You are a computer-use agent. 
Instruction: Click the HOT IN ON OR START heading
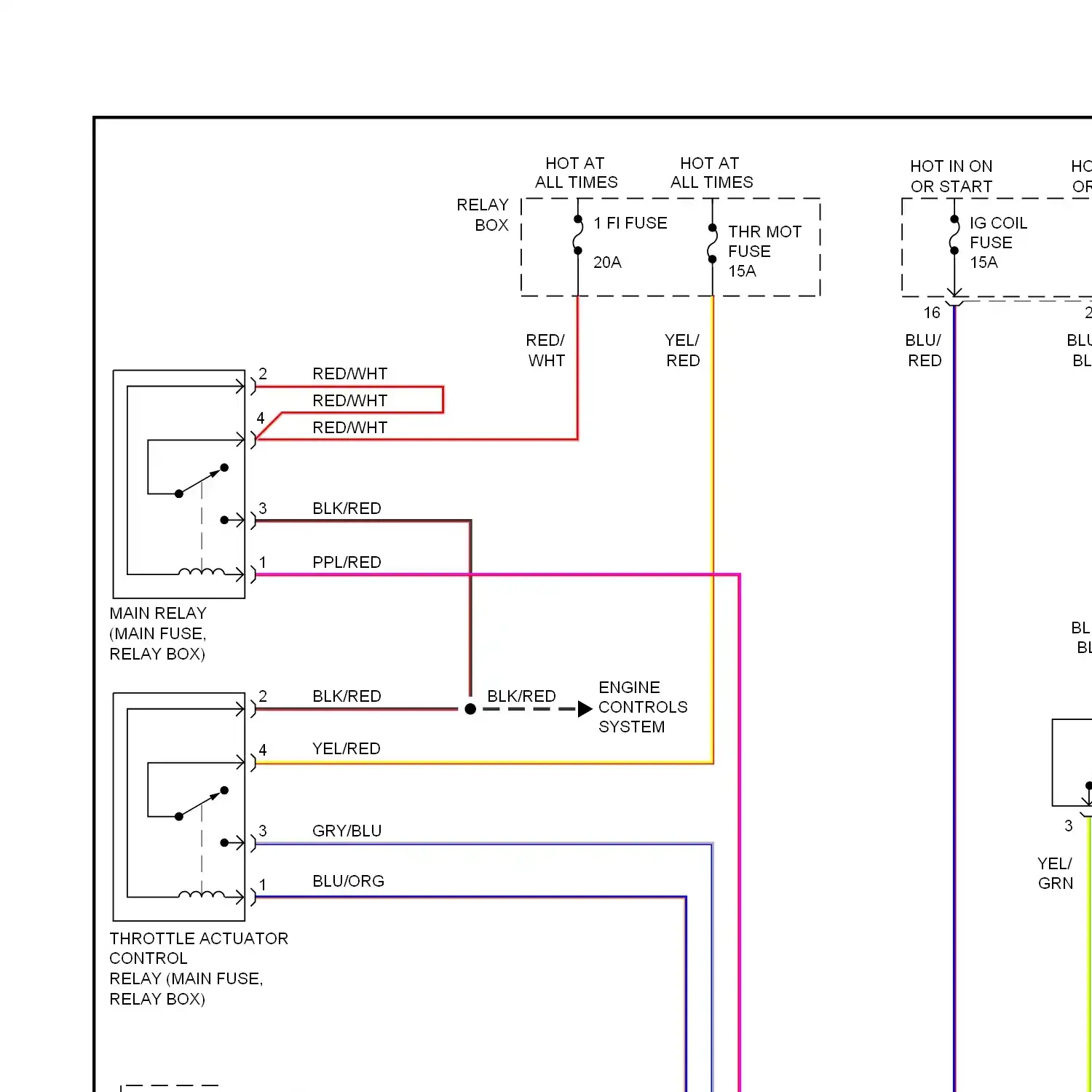[x=951, y=176]
